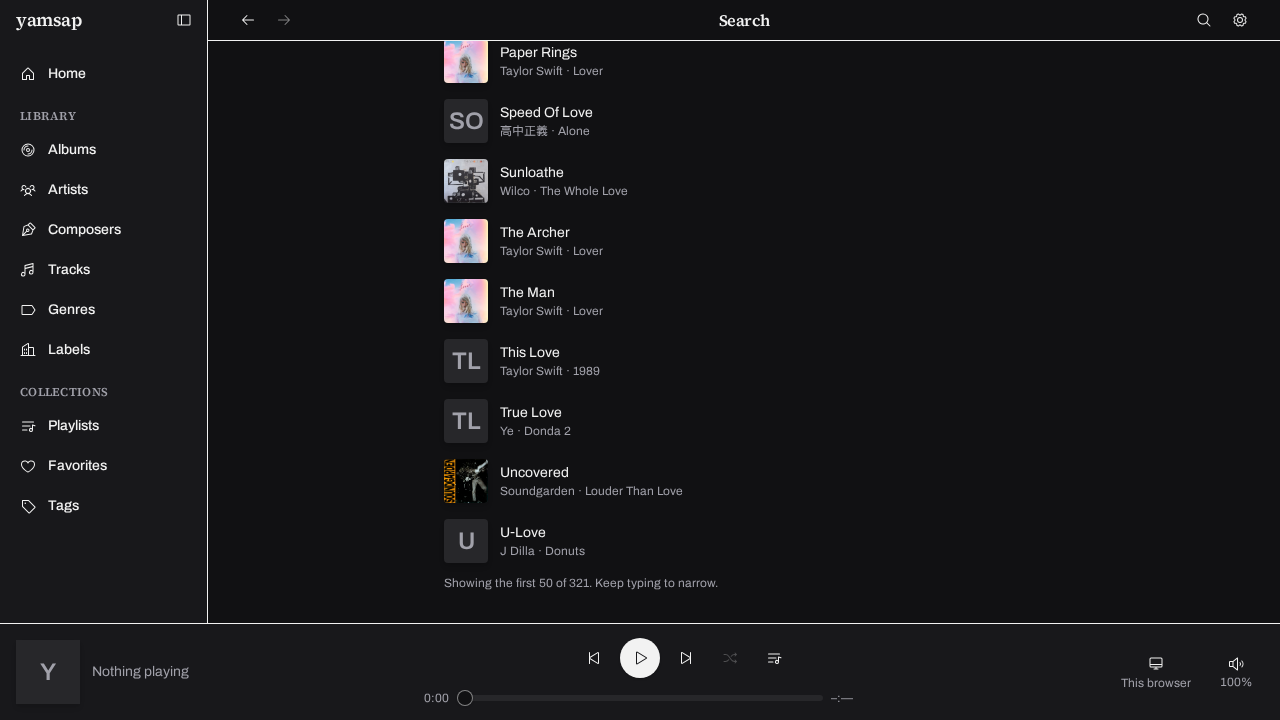Image resolution: width=1280 pixels, height=720 pixels.
Task: Click This Love TL placeholder art
Action: click(466, 361)
